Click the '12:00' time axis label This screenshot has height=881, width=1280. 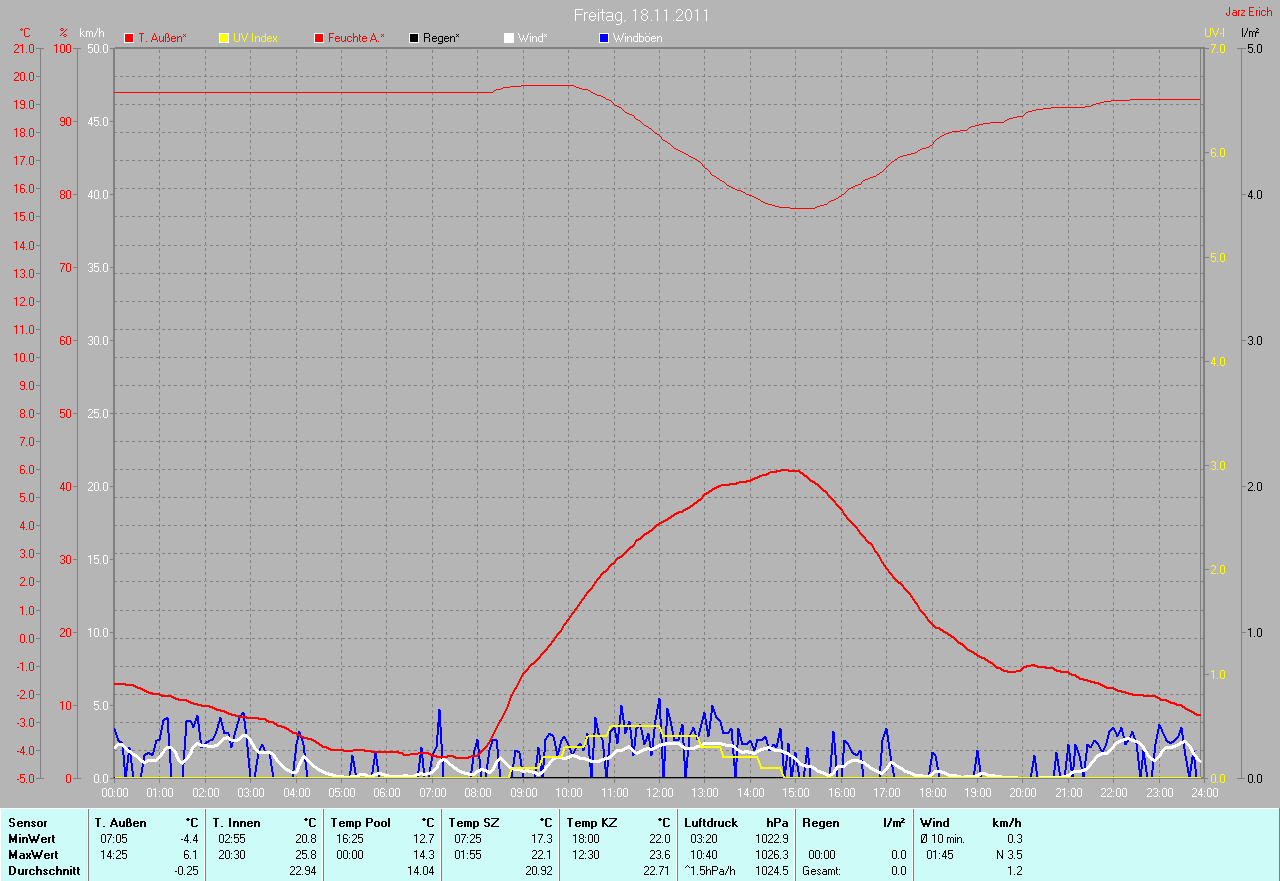click(660, 792)
